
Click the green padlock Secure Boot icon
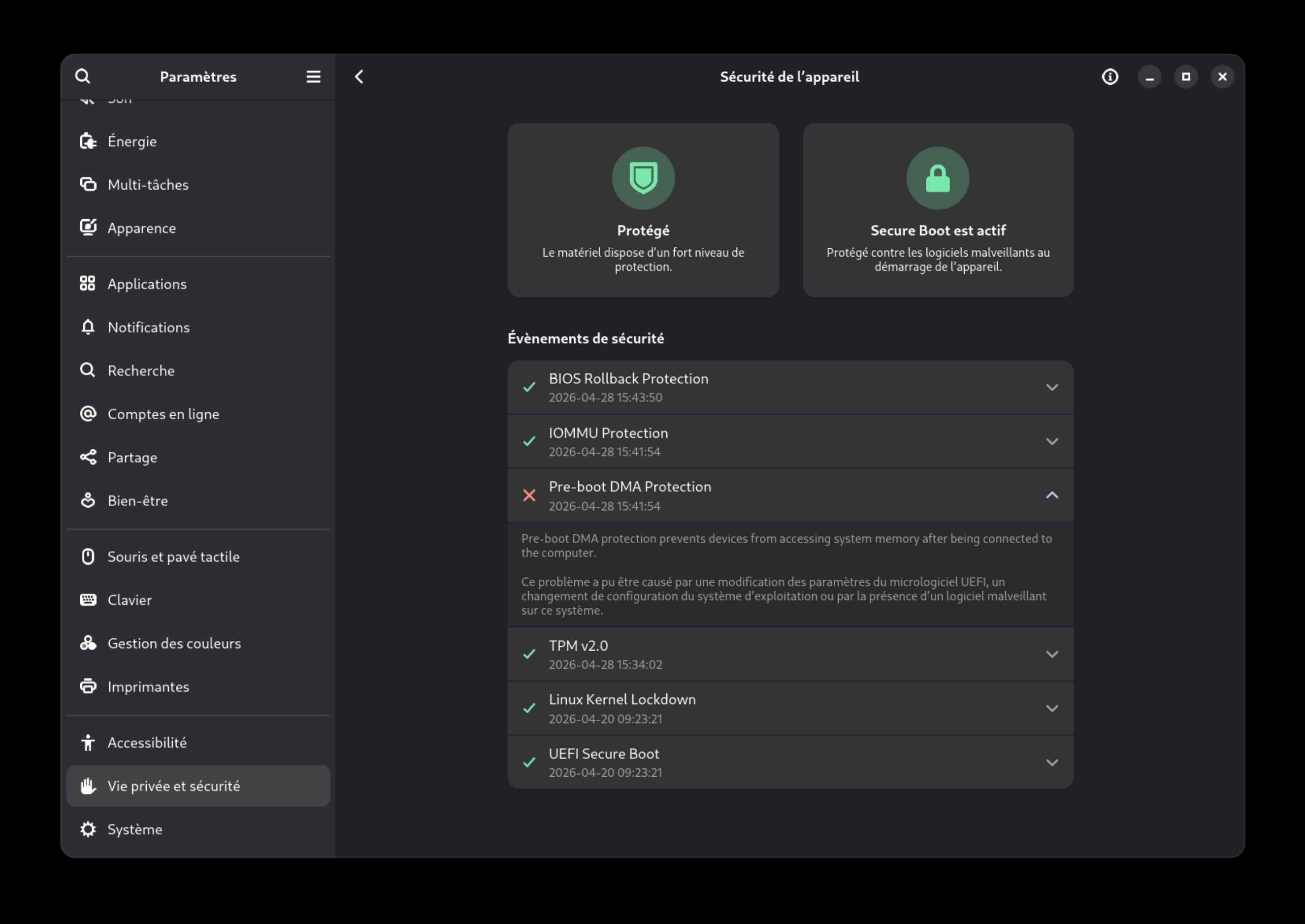point(937,178)
